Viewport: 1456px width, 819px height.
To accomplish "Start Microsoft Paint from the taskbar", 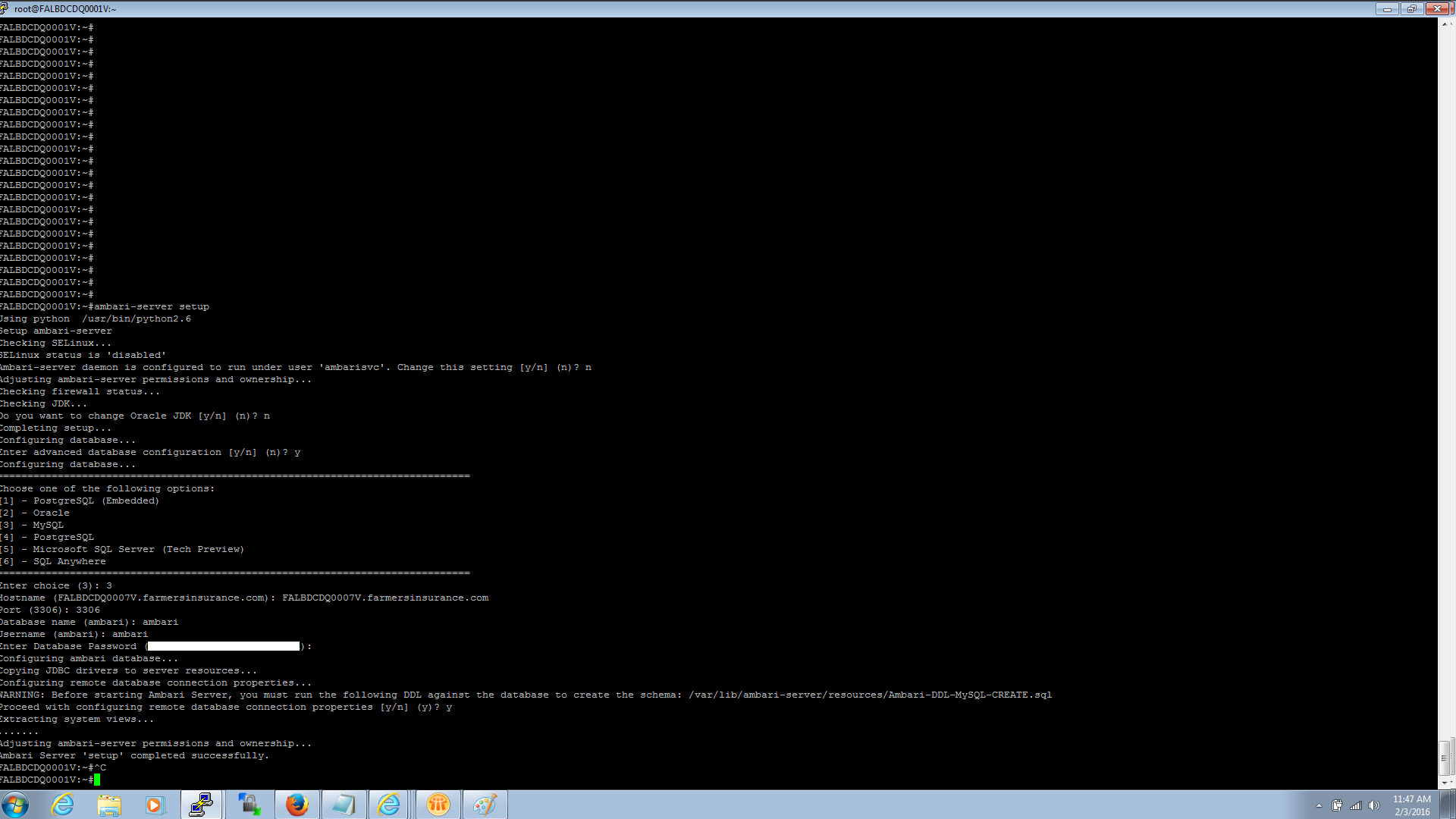I will (485, 804).
